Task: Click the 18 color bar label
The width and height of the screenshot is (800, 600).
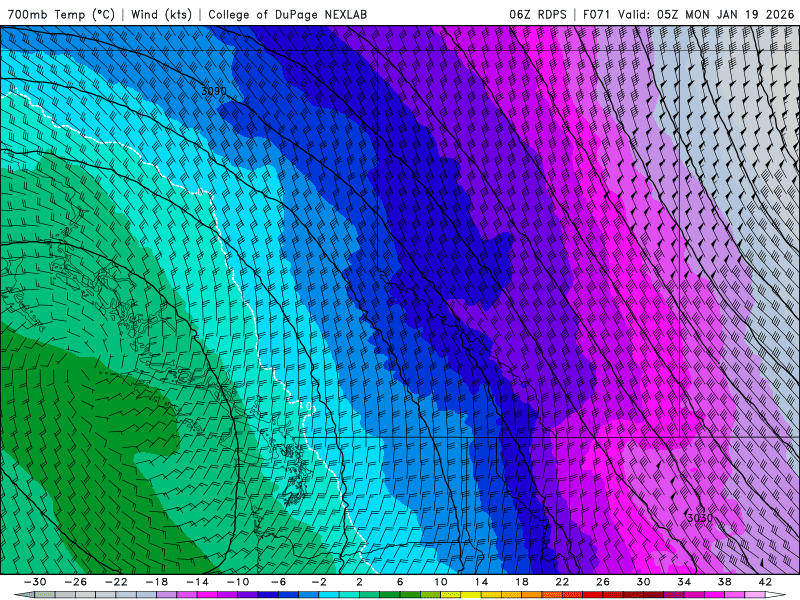Action: point(522,582)
